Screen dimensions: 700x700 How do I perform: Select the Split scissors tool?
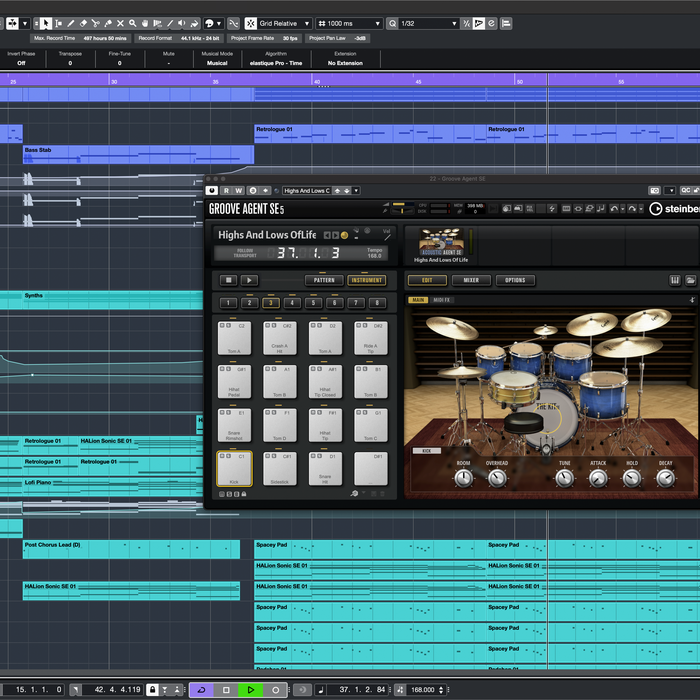[96, 24]
